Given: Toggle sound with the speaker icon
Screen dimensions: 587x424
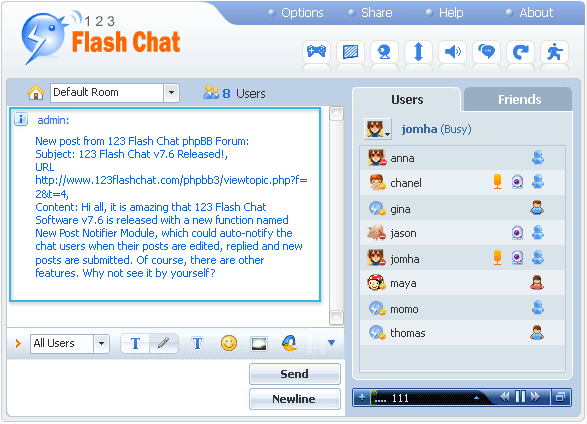Looking at the screenshot, I should click(453, 52).
